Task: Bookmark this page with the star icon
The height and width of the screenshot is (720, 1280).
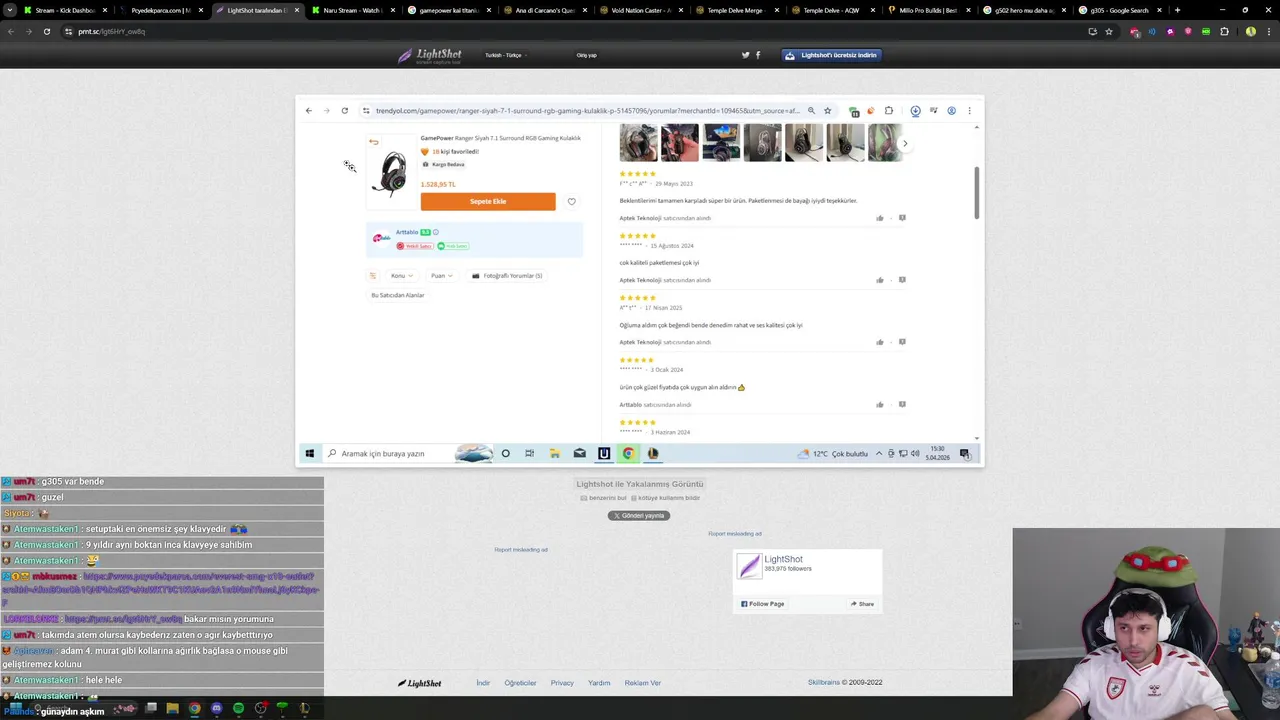Action: pos(1109,31)
